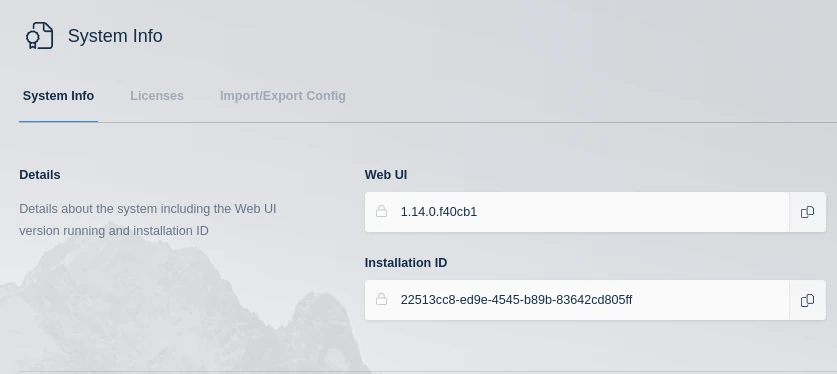
Task: Click the 'Details about the system' description
Action: 147,220
